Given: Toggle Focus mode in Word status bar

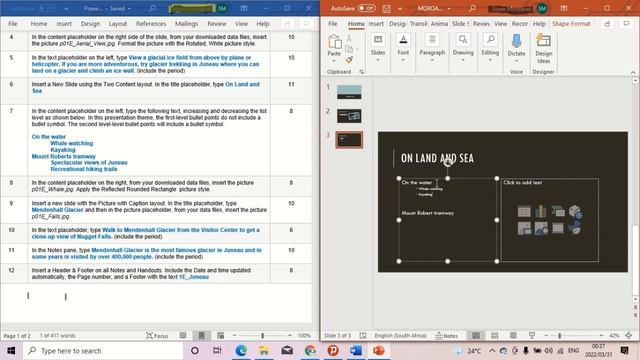Looking at the screenshot, I should (x=157, y=336).
